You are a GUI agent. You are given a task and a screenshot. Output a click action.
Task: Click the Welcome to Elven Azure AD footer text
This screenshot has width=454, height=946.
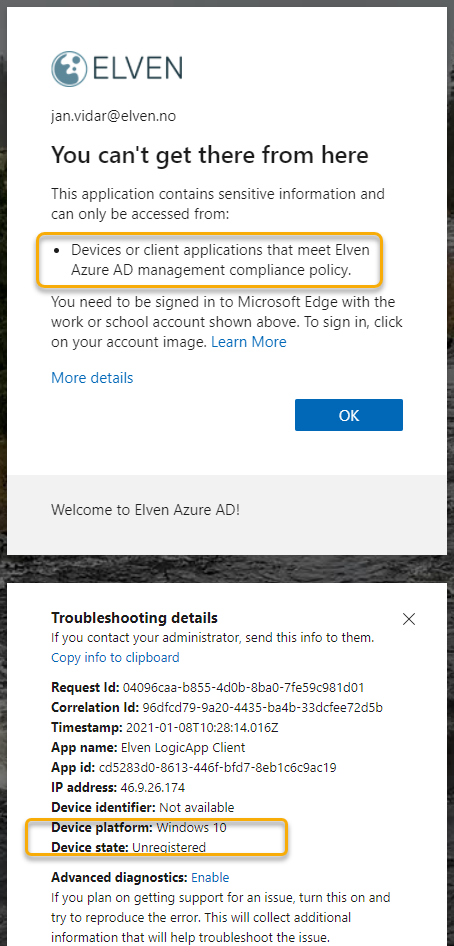click(x=145, y=509)
